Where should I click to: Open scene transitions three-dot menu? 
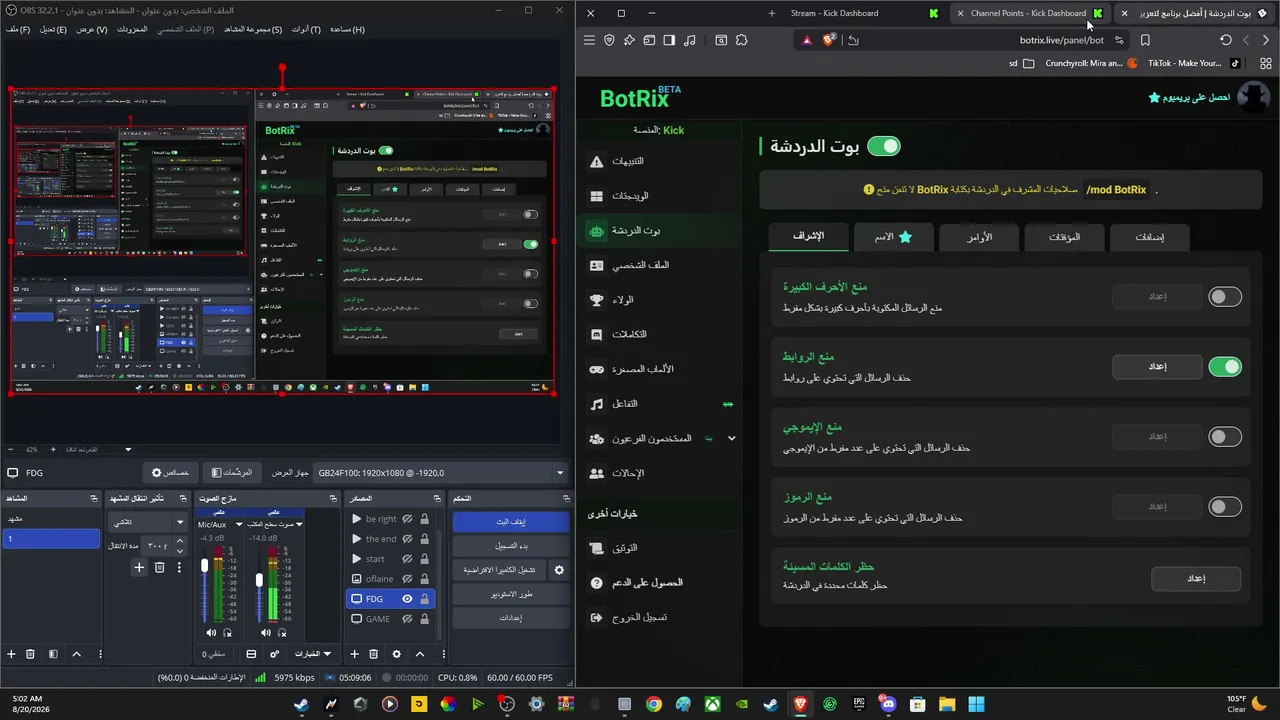[x=180, y=567]
